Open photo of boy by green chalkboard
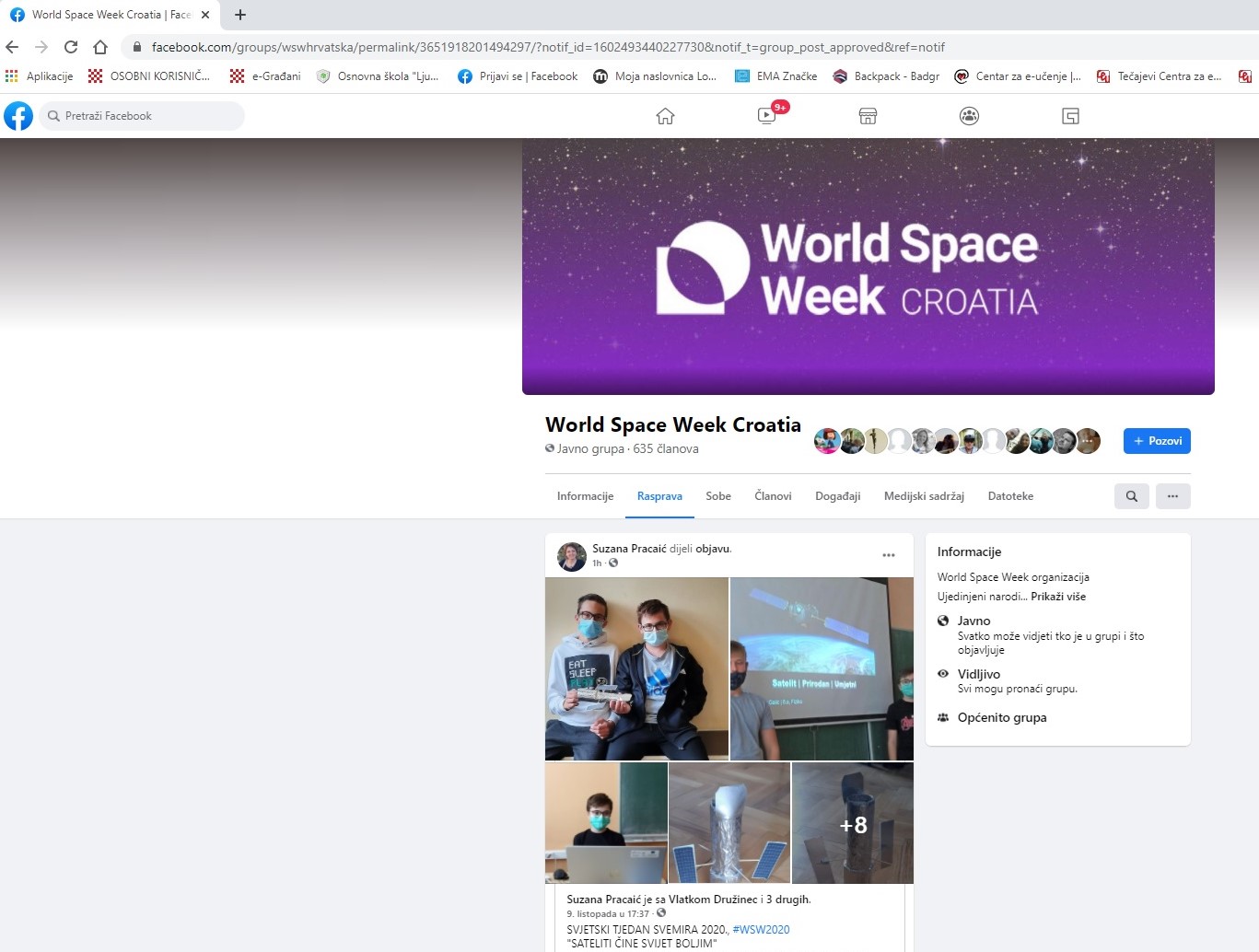Image resolution: width=1259 pixels, height=952 pixels. 606,823
